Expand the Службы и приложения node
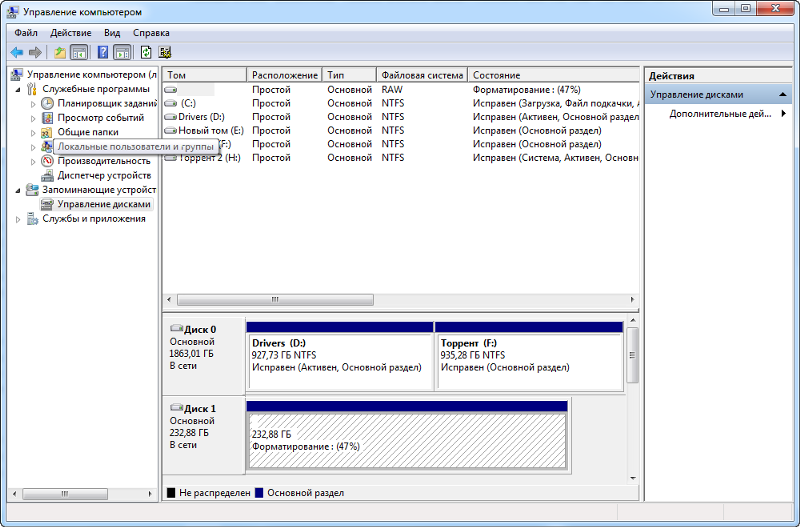The image size is (800, 527). (18, 219)
